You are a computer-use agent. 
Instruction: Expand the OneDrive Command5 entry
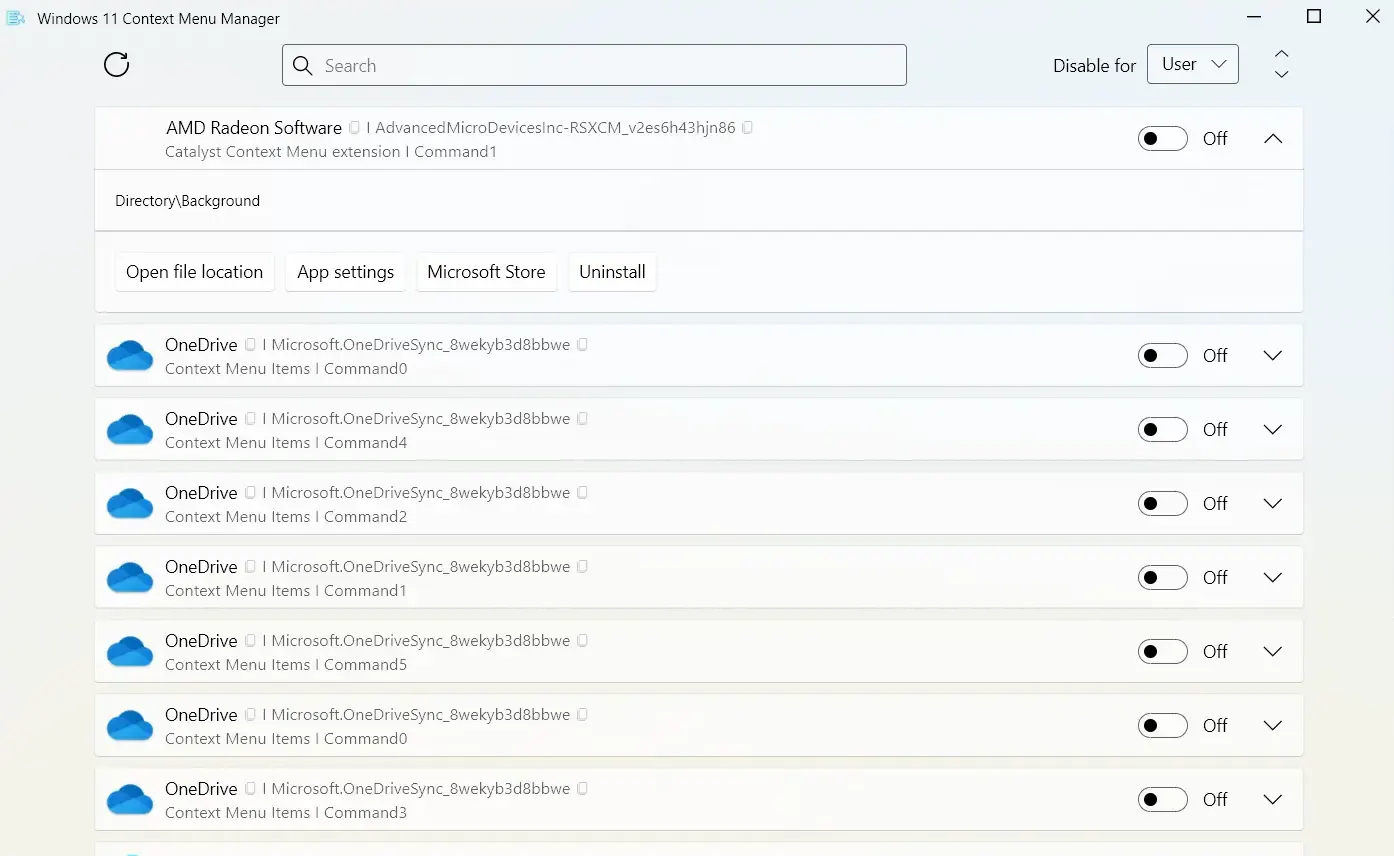1272,652
